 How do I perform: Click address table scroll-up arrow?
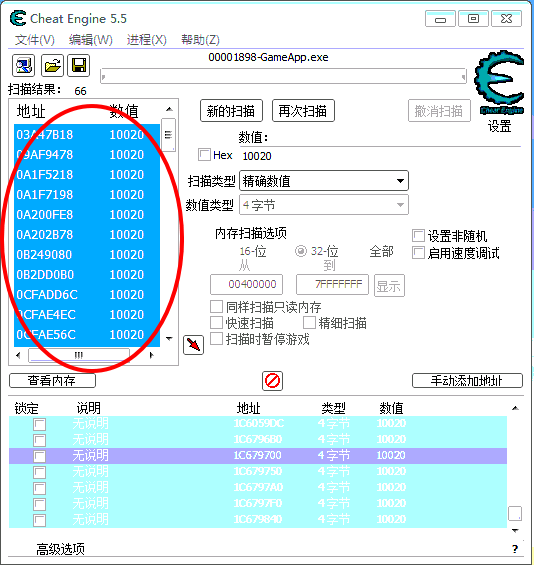515,408
